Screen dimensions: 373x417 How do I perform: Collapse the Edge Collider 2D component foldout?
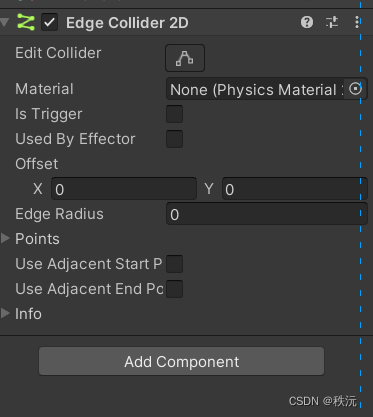(x=5, y=22)
